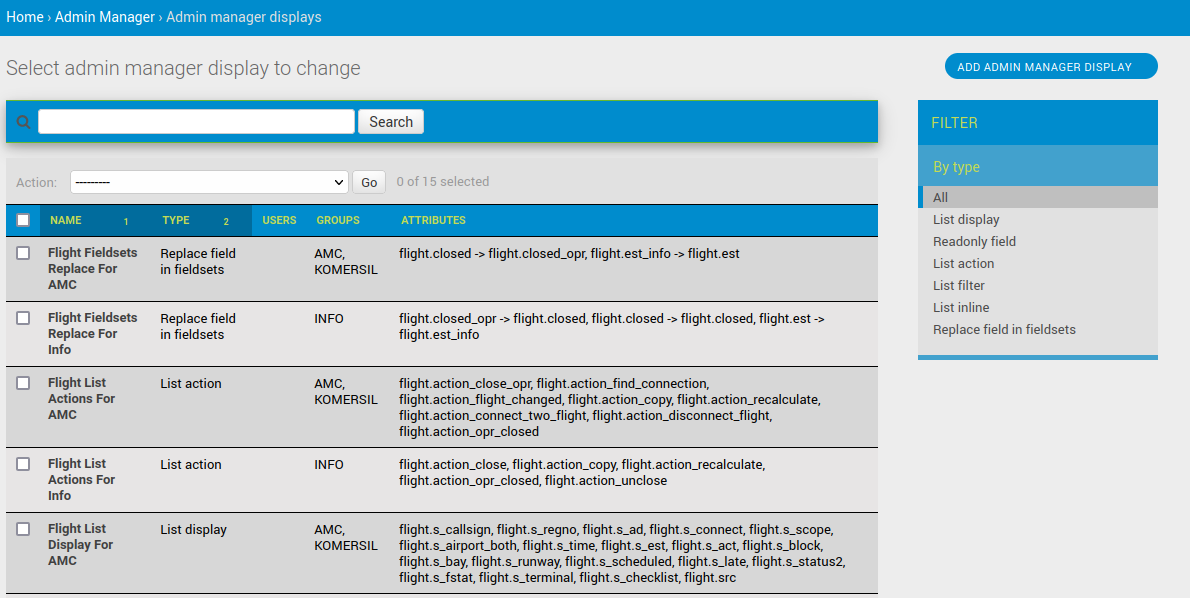This screenshot has width=1190, height=598.
Task: Click Add Admin Manager Display button
Action: [1050, 67]
